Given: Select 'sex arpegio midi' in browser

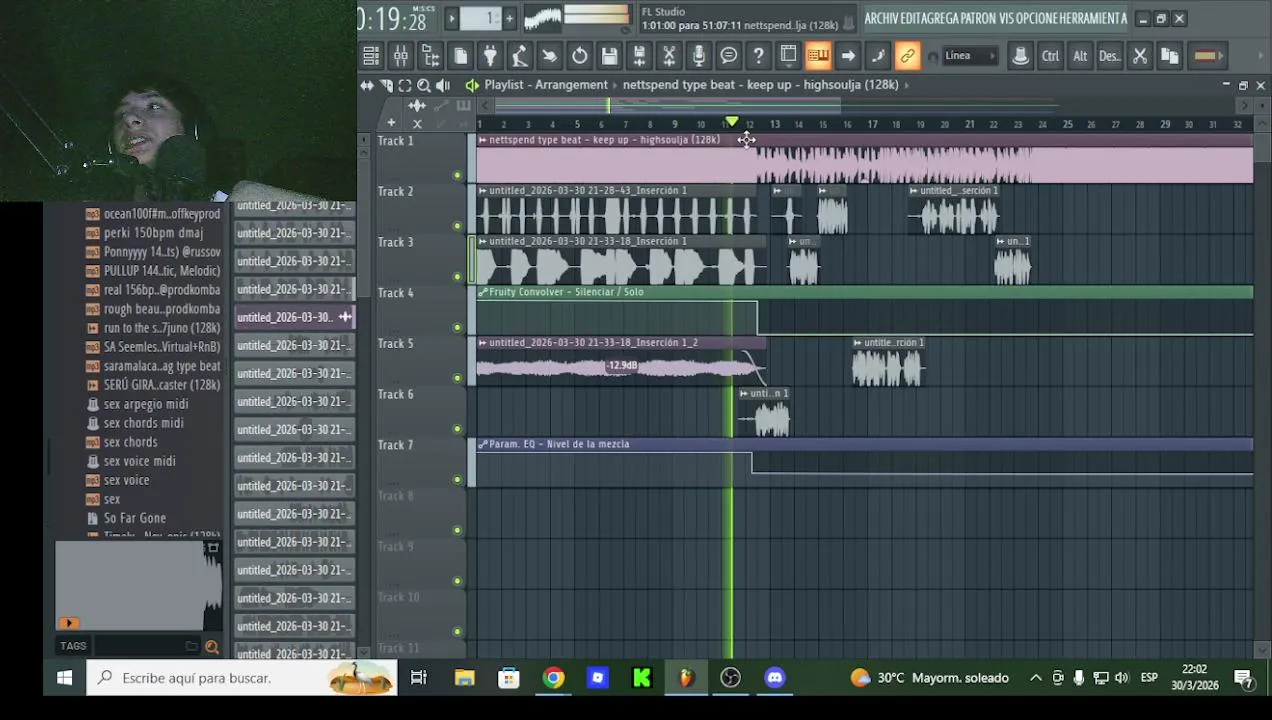Looking at the screenshot, I should click(146, 404).
